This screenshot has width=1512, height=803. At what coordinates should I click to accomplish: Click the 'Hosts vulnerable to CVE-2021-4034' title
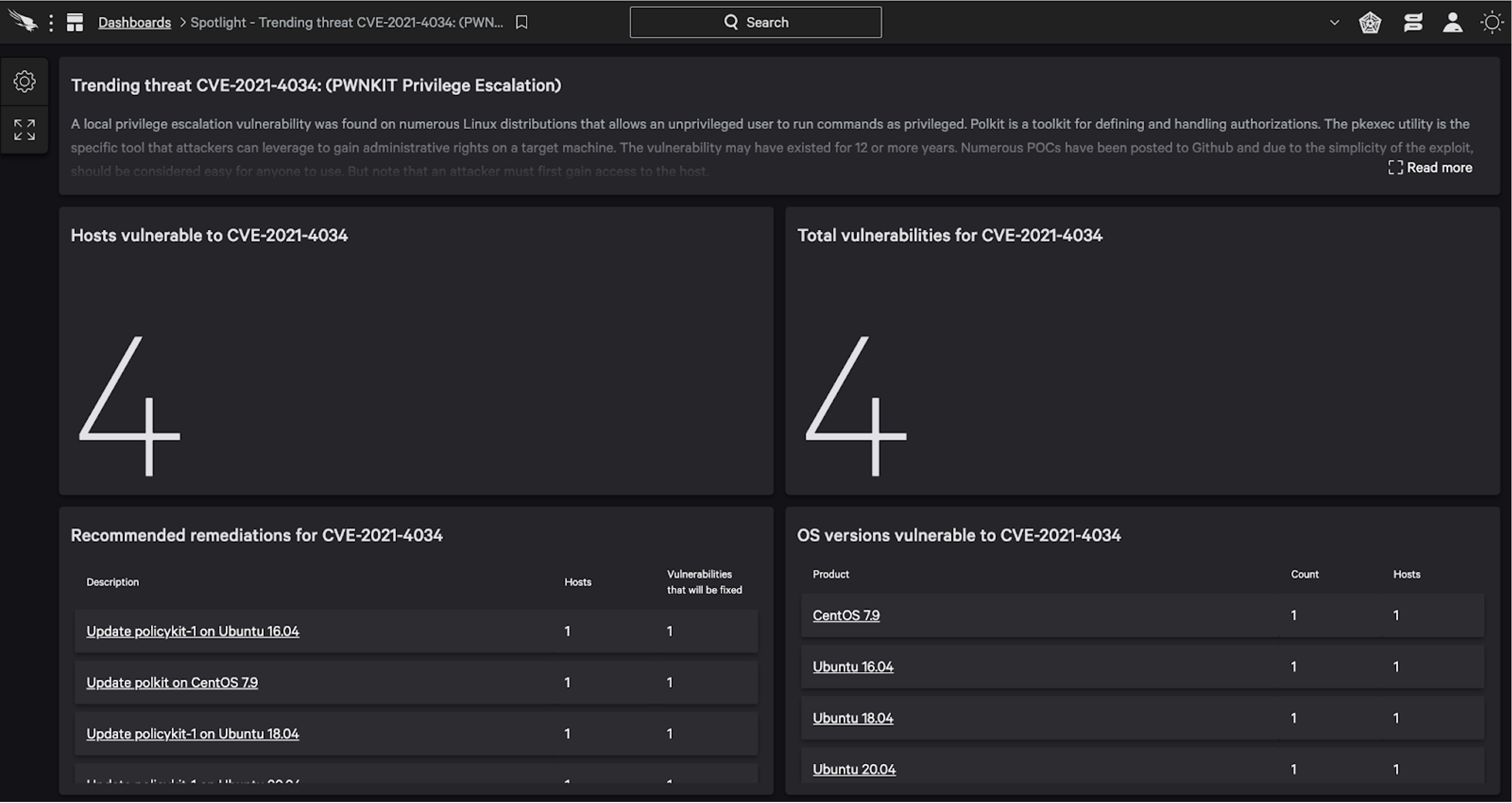209,235
